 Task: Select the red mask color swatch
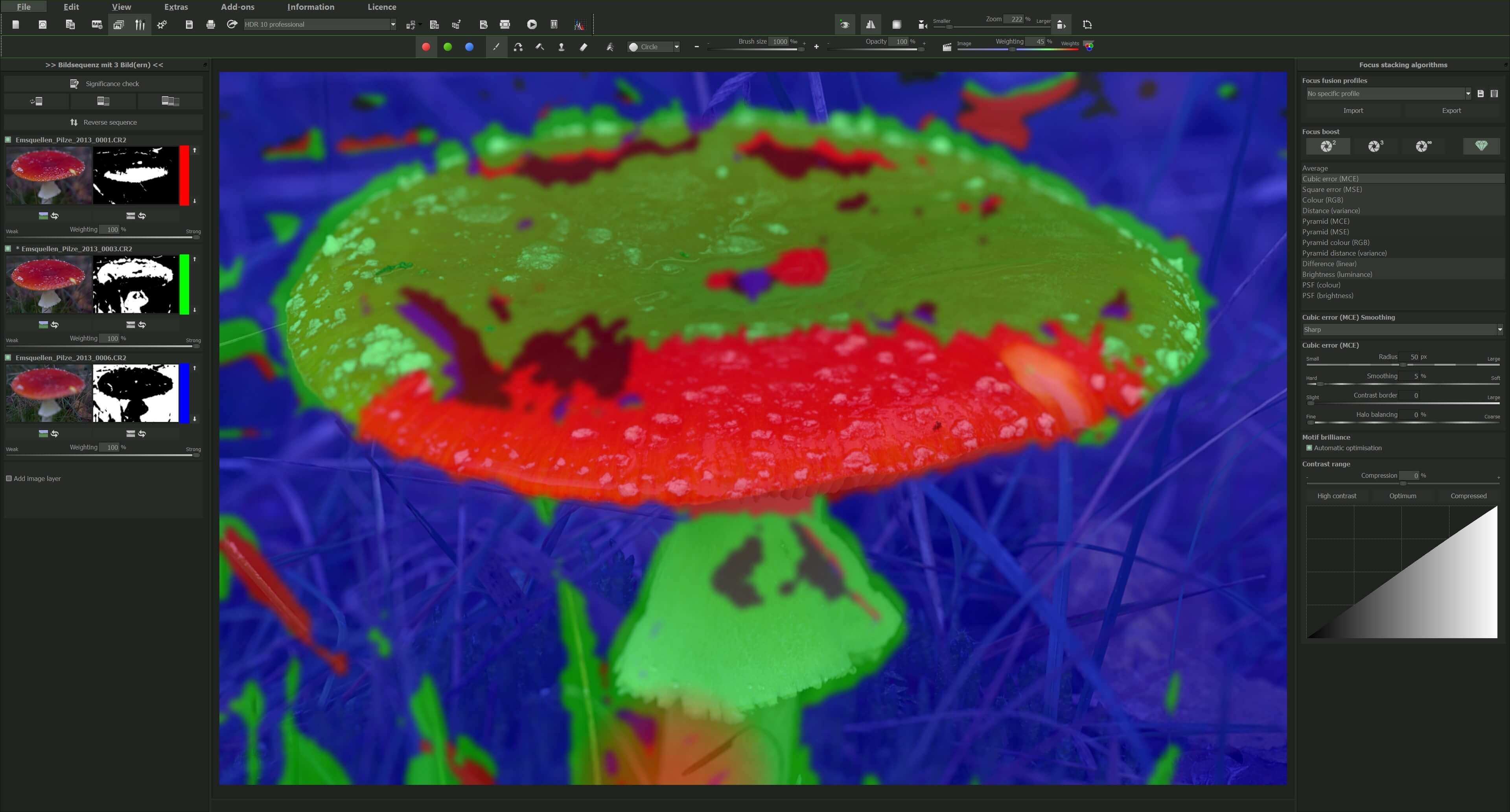(426, 47)
